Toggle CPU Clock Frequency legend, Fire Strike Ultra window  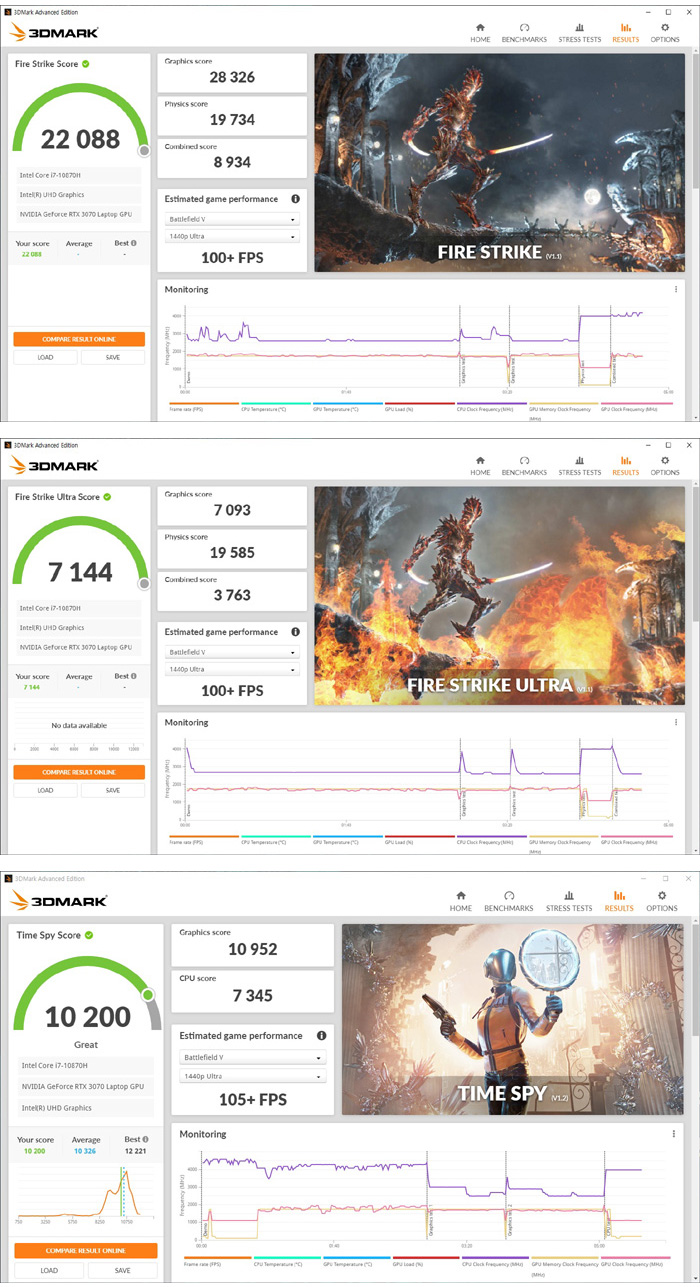491,840
